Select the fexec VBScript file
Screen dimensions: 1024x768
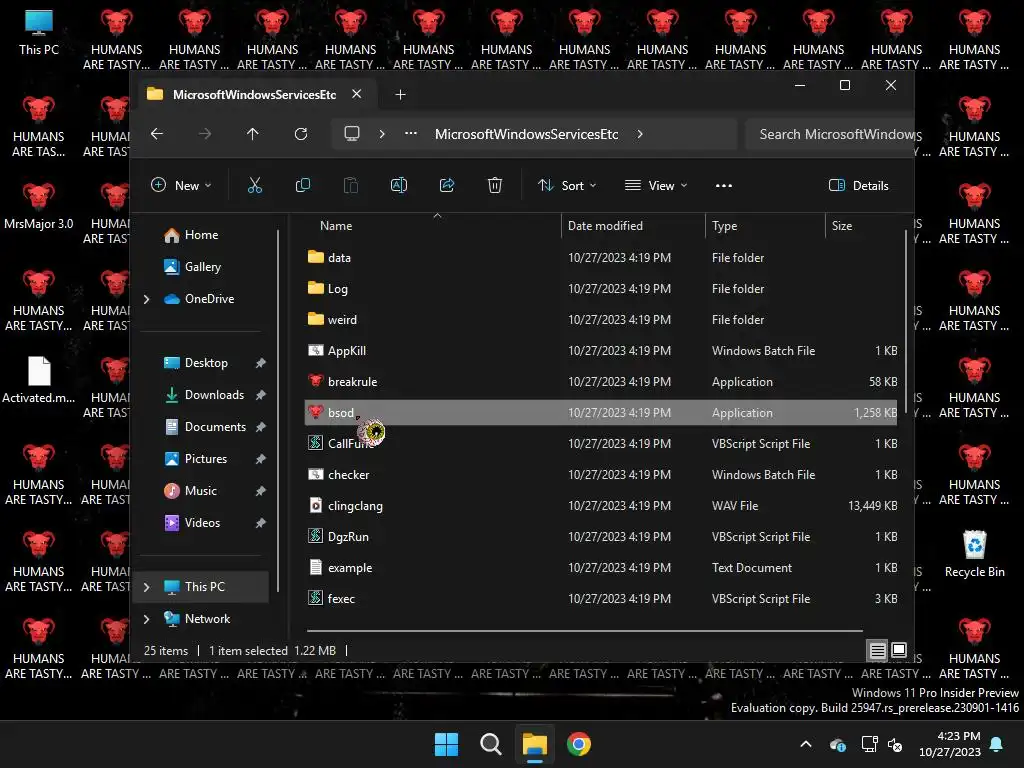601,599
